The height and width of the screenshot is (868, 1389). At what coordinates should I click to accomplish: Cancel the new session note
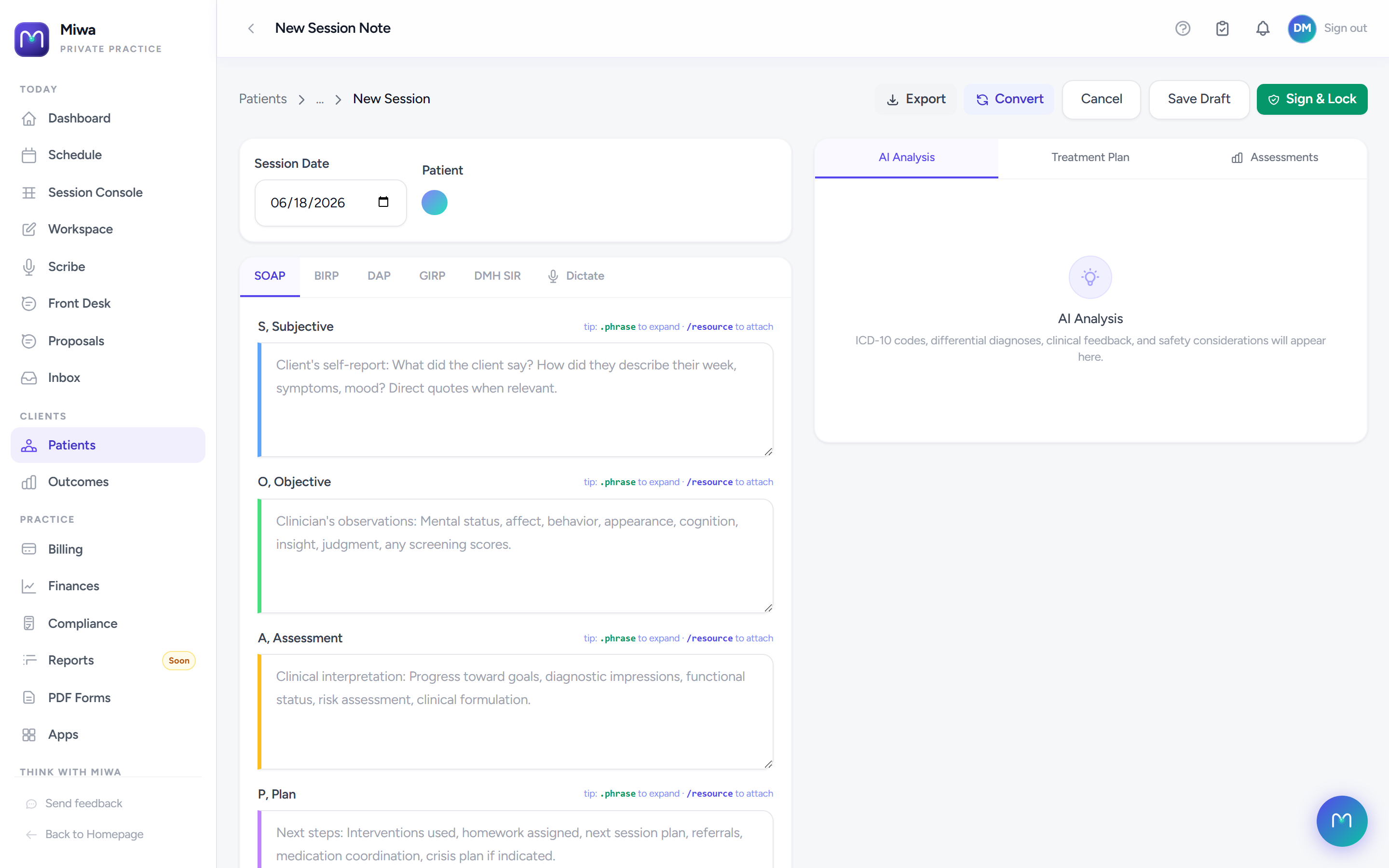(x=1101, y=99)
